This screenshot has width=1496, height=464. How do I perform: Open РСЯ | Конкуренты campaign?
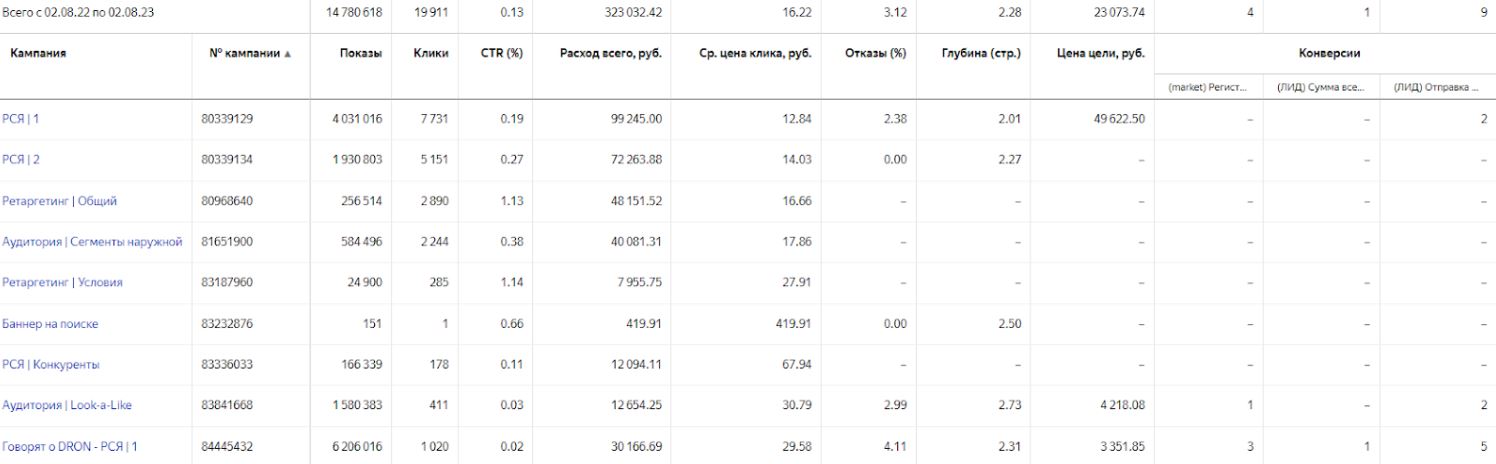[51, 365]
